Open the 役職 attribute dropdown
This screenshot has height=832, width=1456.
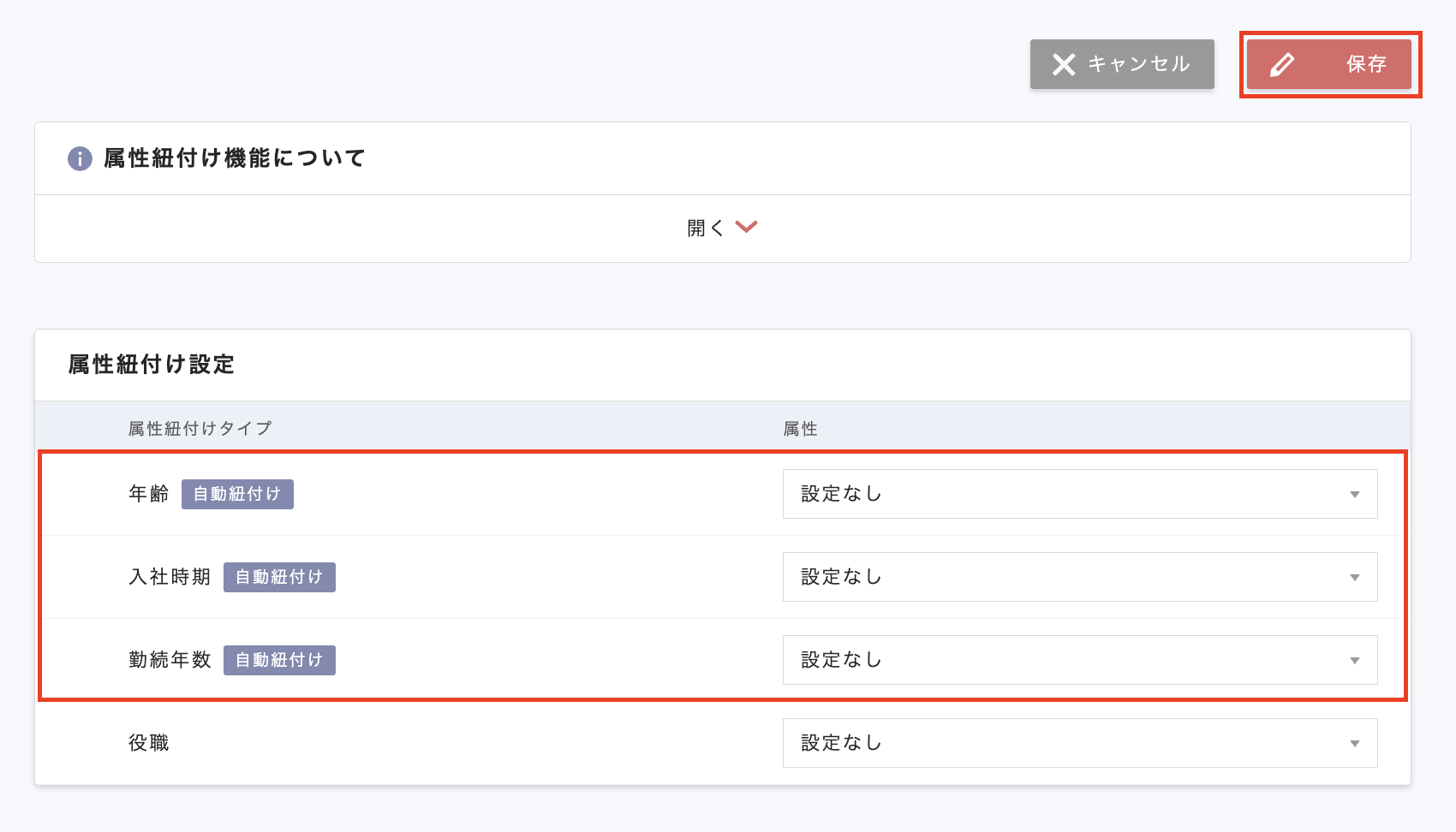(1079, 743)
